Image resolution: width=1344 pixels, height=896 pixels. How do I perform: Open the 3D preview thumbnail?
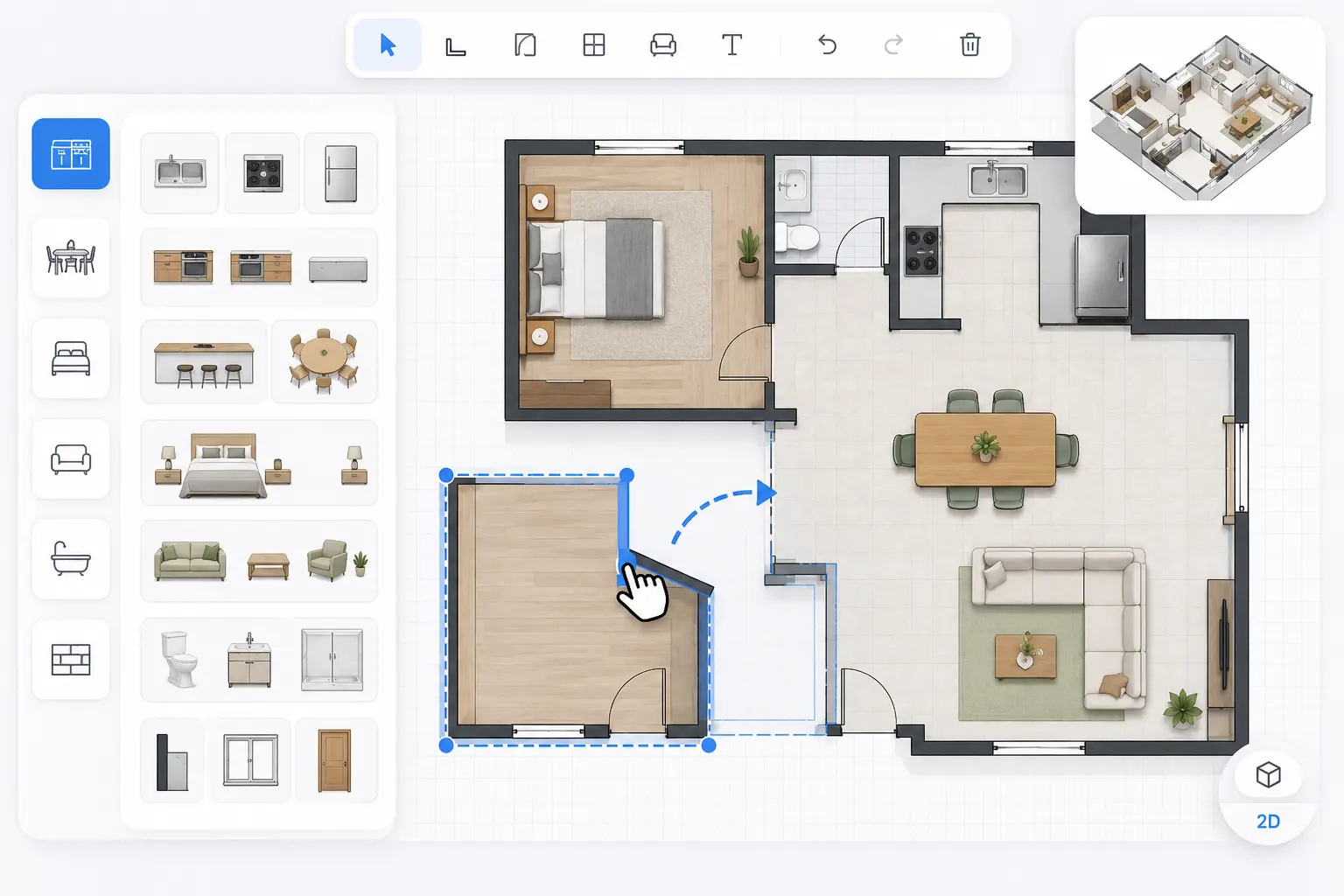coord(1200,115)
